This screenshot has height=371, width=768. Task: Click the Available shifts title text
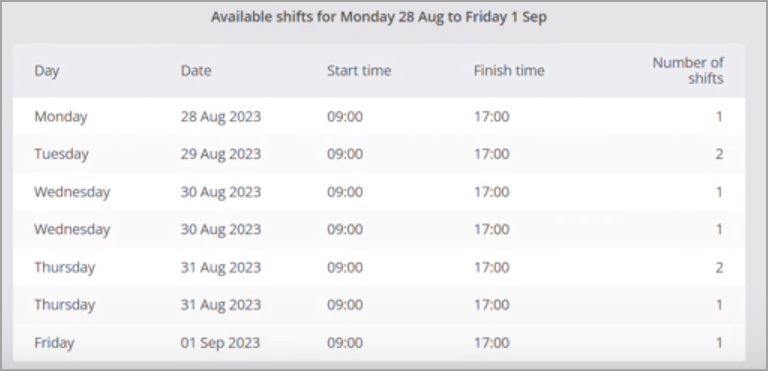coord(379,17)
